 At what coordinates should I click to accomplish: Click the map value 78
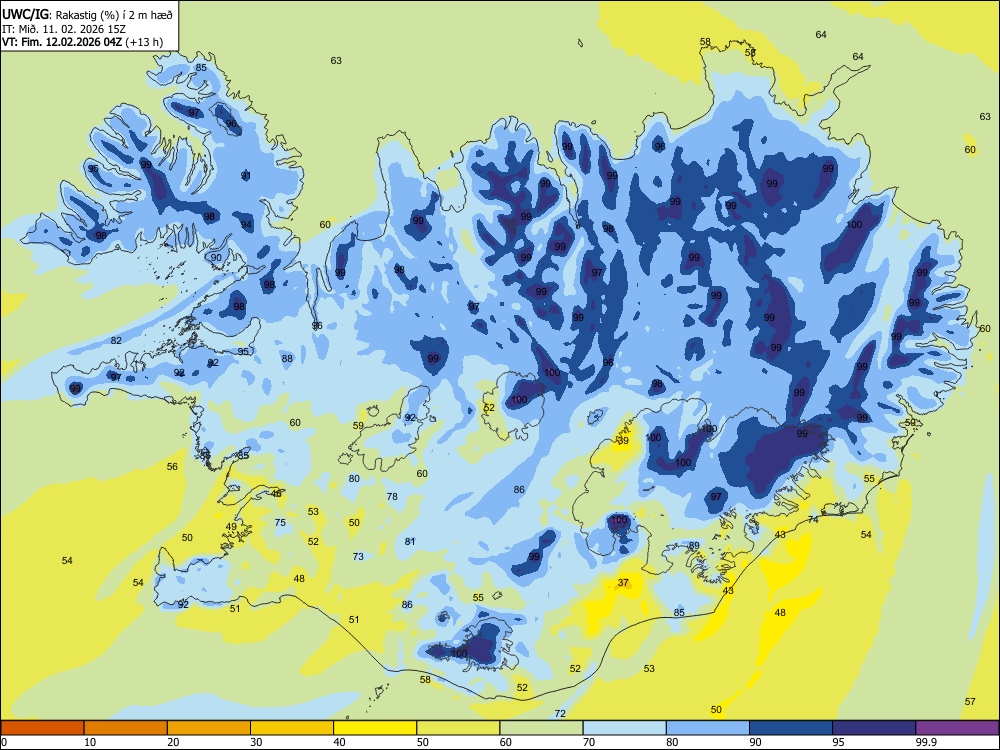pyautogui.click(x=392, y=496)
